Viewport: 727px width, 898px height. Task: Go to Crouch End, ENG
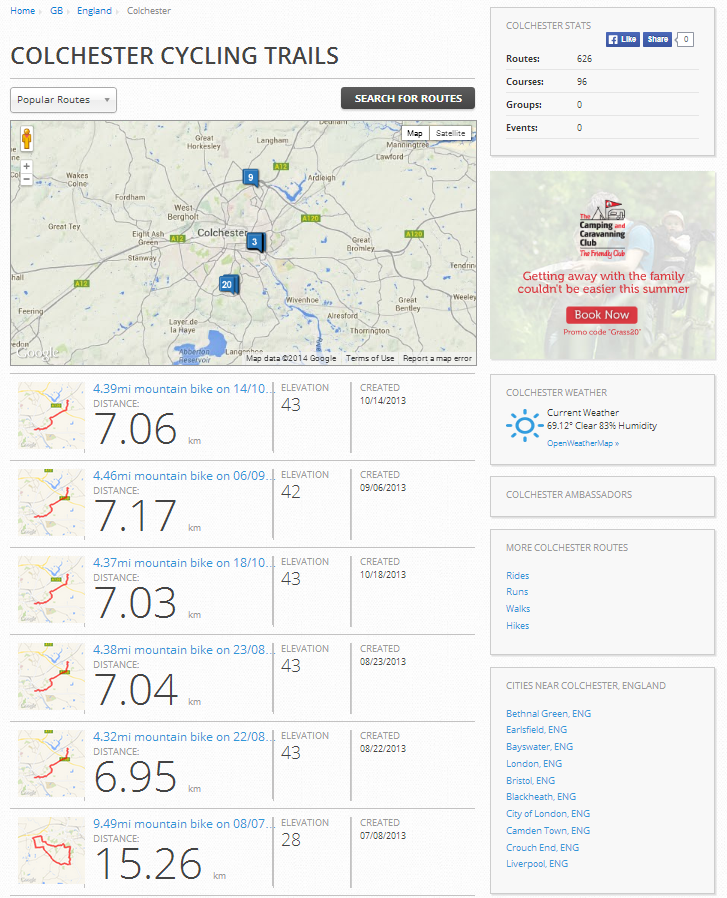pos(543,848)
